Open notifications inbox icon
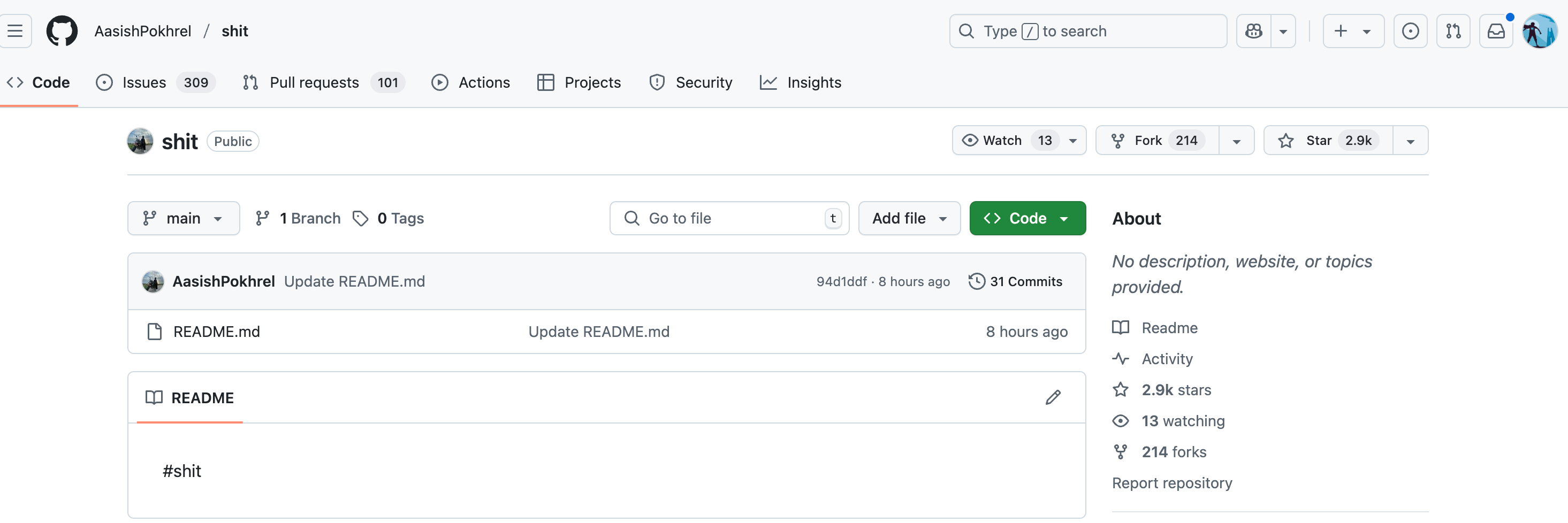This screenshot has width=1568, height=523. (x=1496, y=31)
